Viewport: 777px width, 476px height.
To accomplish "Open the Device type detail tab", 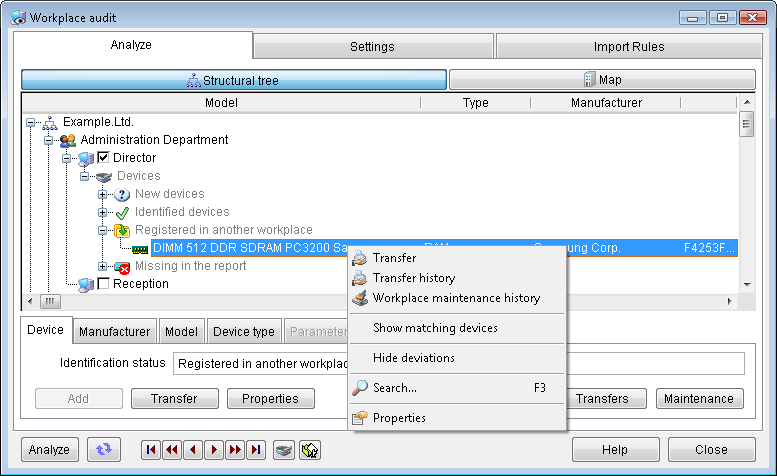I will 244,331.
